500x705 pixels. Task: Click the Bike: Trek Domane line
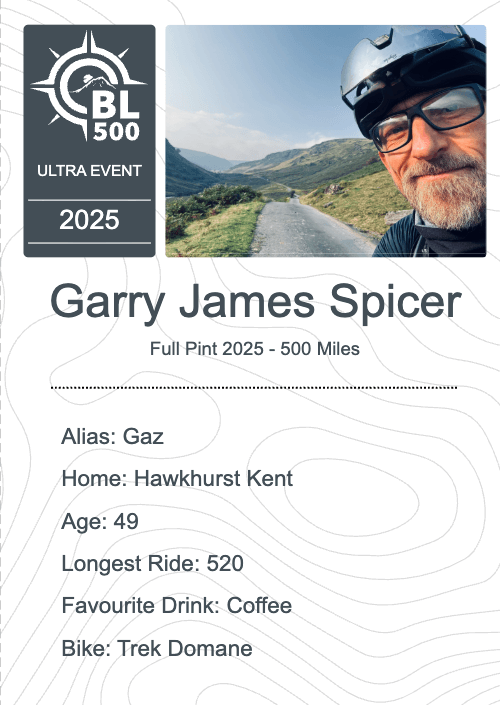pos(157,648)
